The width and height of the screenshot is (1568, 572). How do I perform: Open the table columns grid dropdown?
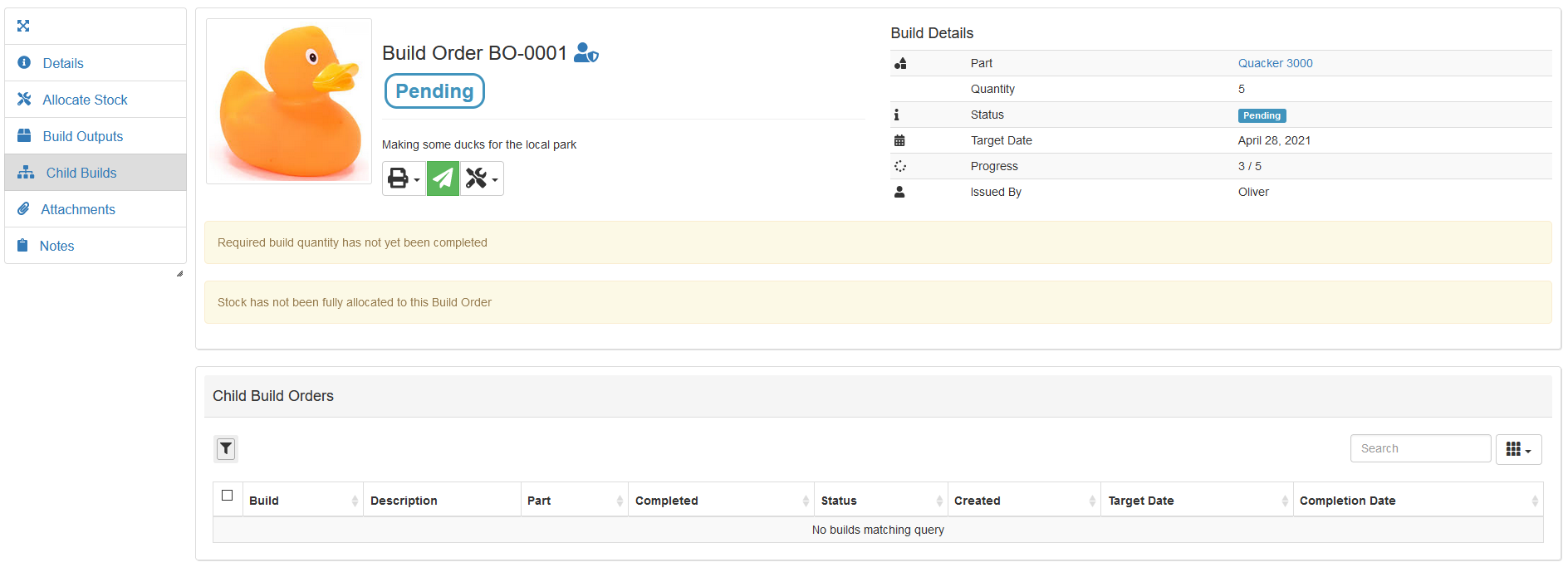[1518, 449]
